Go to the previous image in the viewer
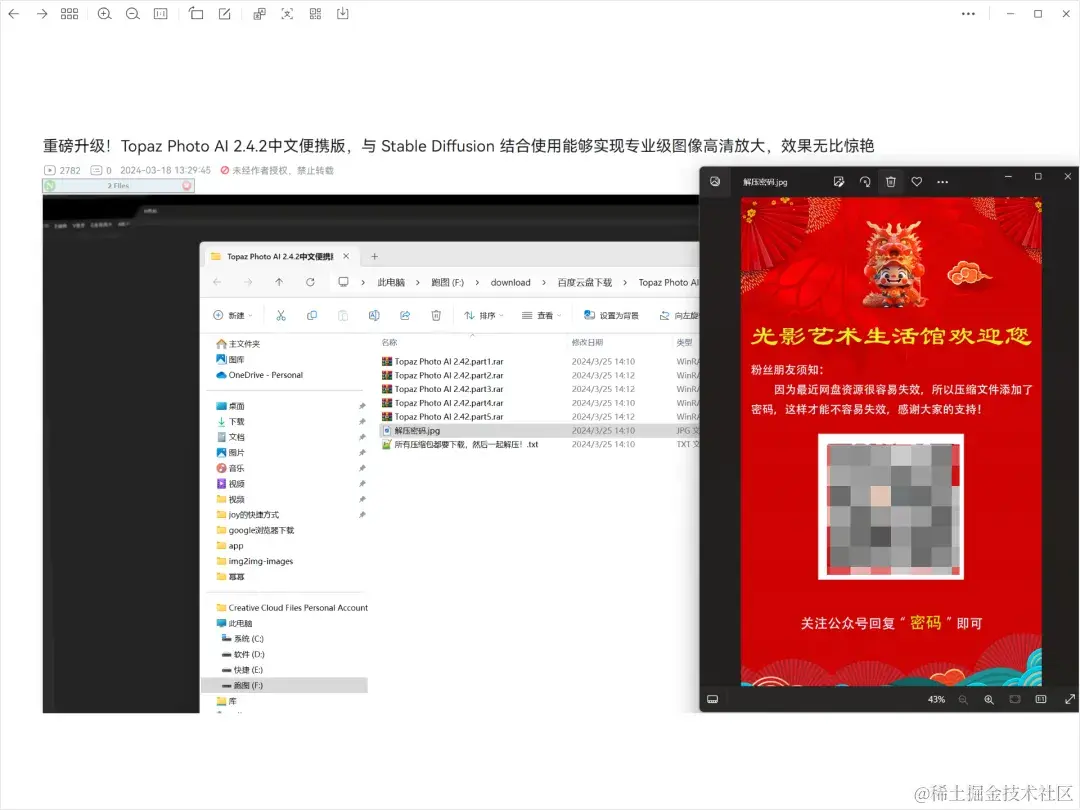This screenshot has height=810, width=1080. tap(14, 14)
